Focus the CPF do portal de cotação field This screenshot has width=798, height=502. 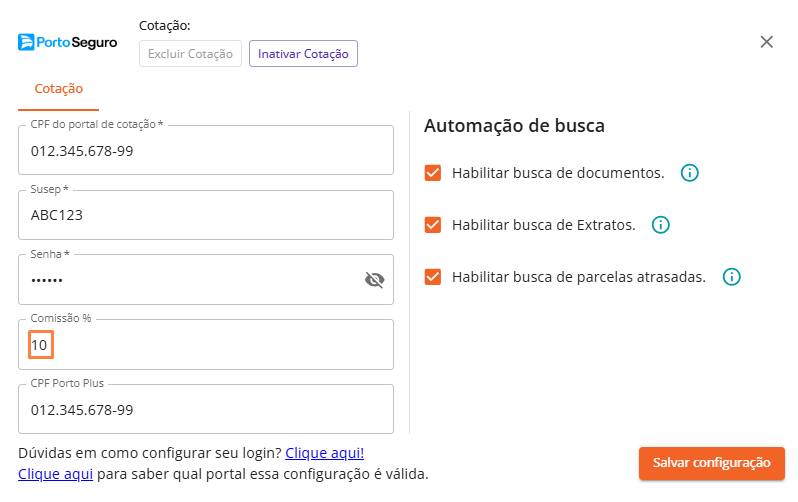pos(205,152)
